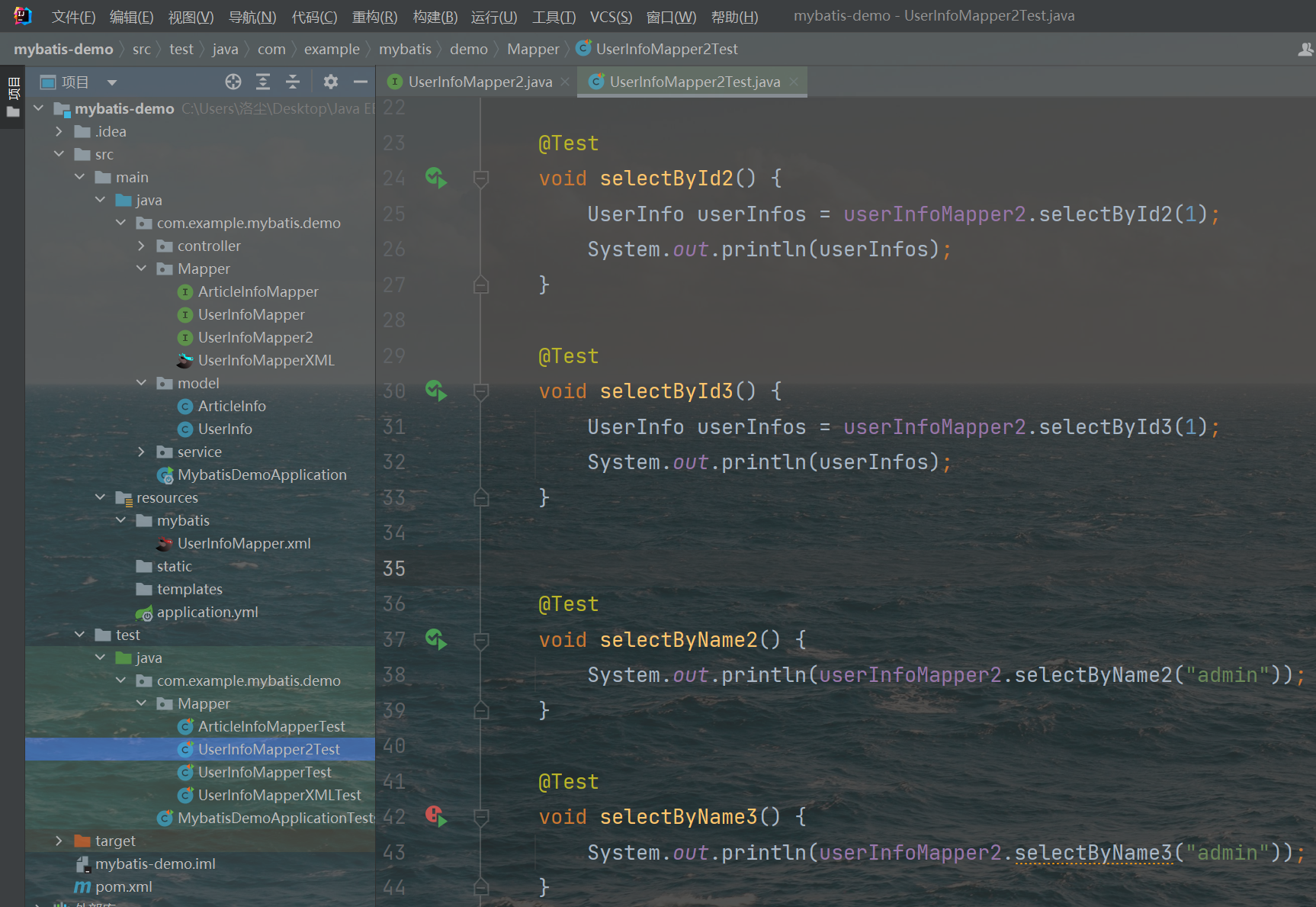Click the locate/select opened file icon
Image resolution: width=1316 pixels, height=907 pixels.
click(233, 82)
